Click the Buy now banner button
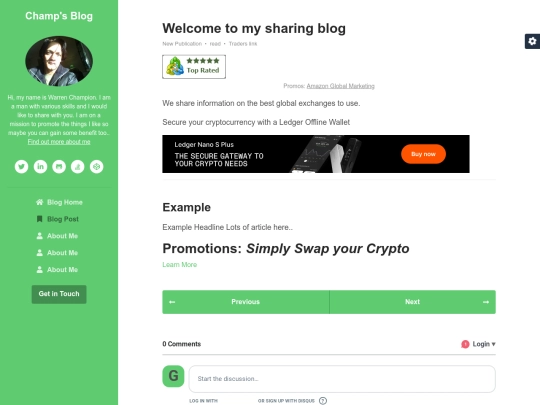540x405 pixels. [x=423, y=154]
